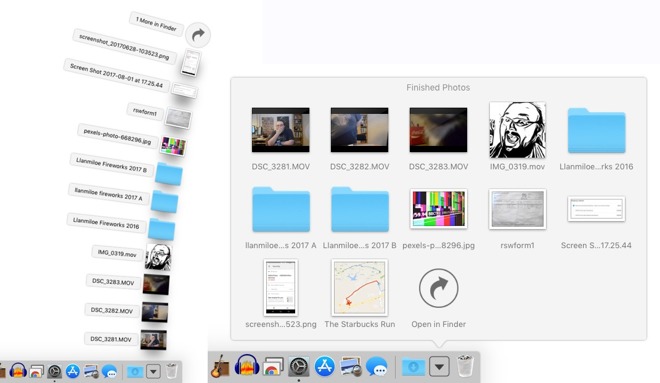Click the 1 More in Finder arrow in the fan stack
The height and width of the screenshot is (383, 660).
198,35
